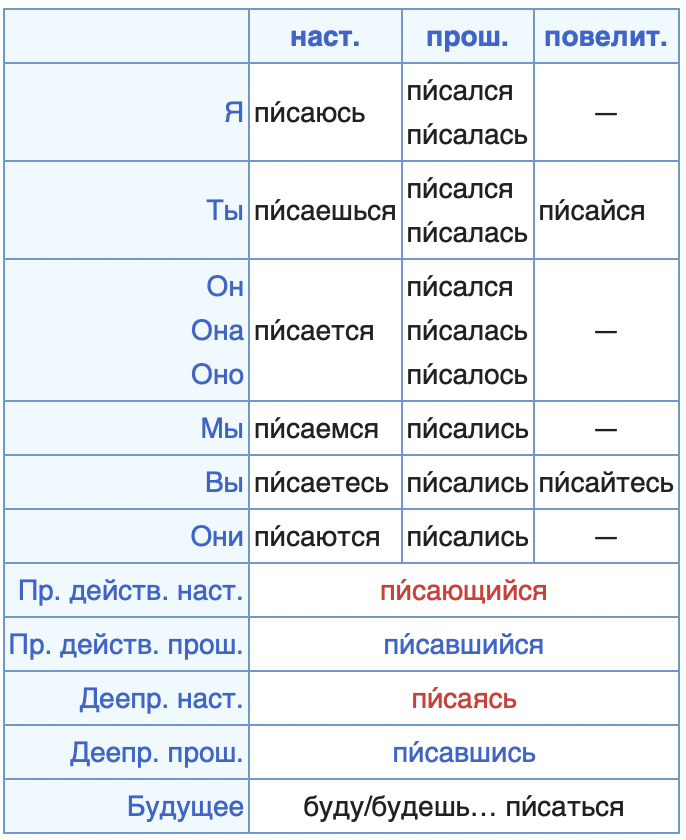Viewport: 686px width, 840px height.
Task: Click the "Деепр. прош." row label link
Action: click(157, 753)
